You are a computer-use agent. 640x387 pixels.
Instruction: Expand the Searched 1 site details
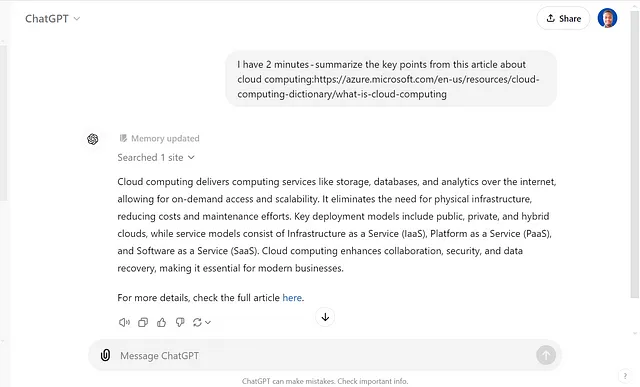(x=156, y=158)
